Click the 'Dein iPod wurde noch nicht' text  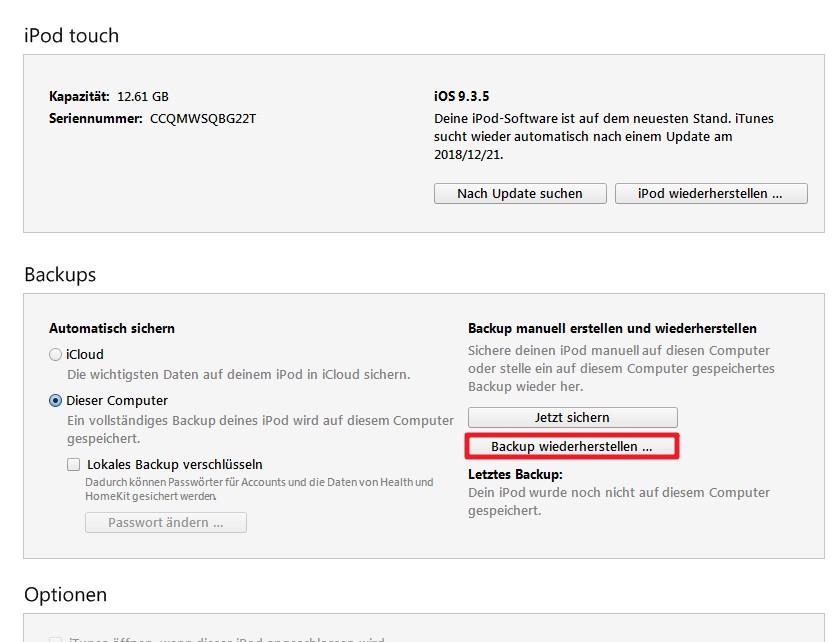[619, 501]
